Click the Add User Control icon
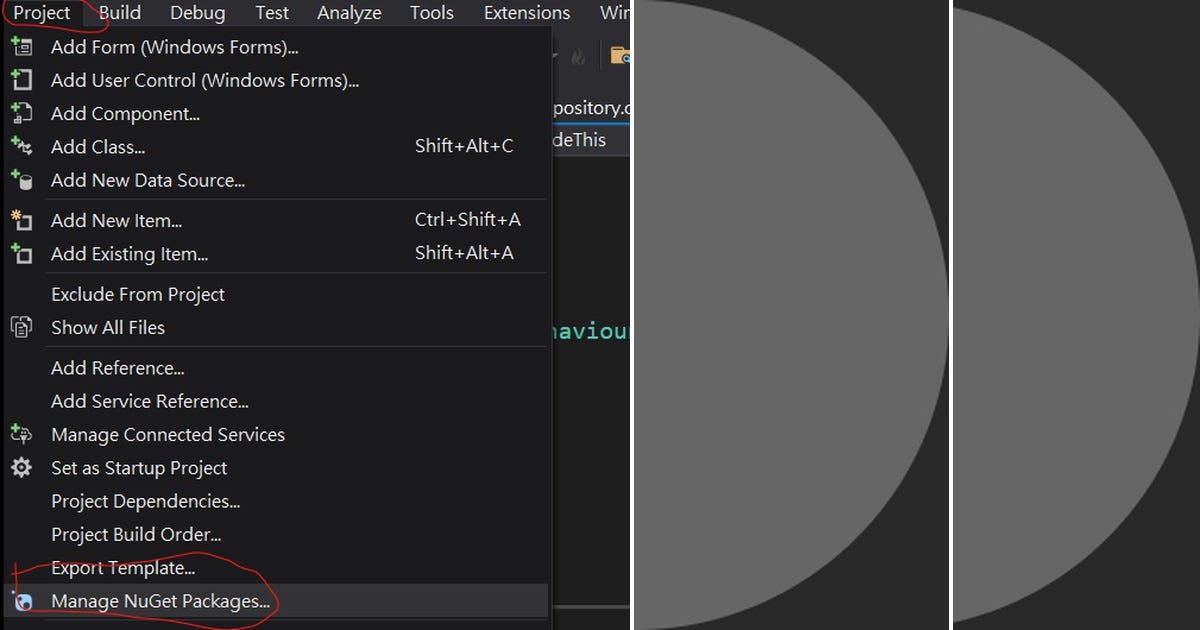The width and height of the screenshot is (1200, 630). coord(21,80)
